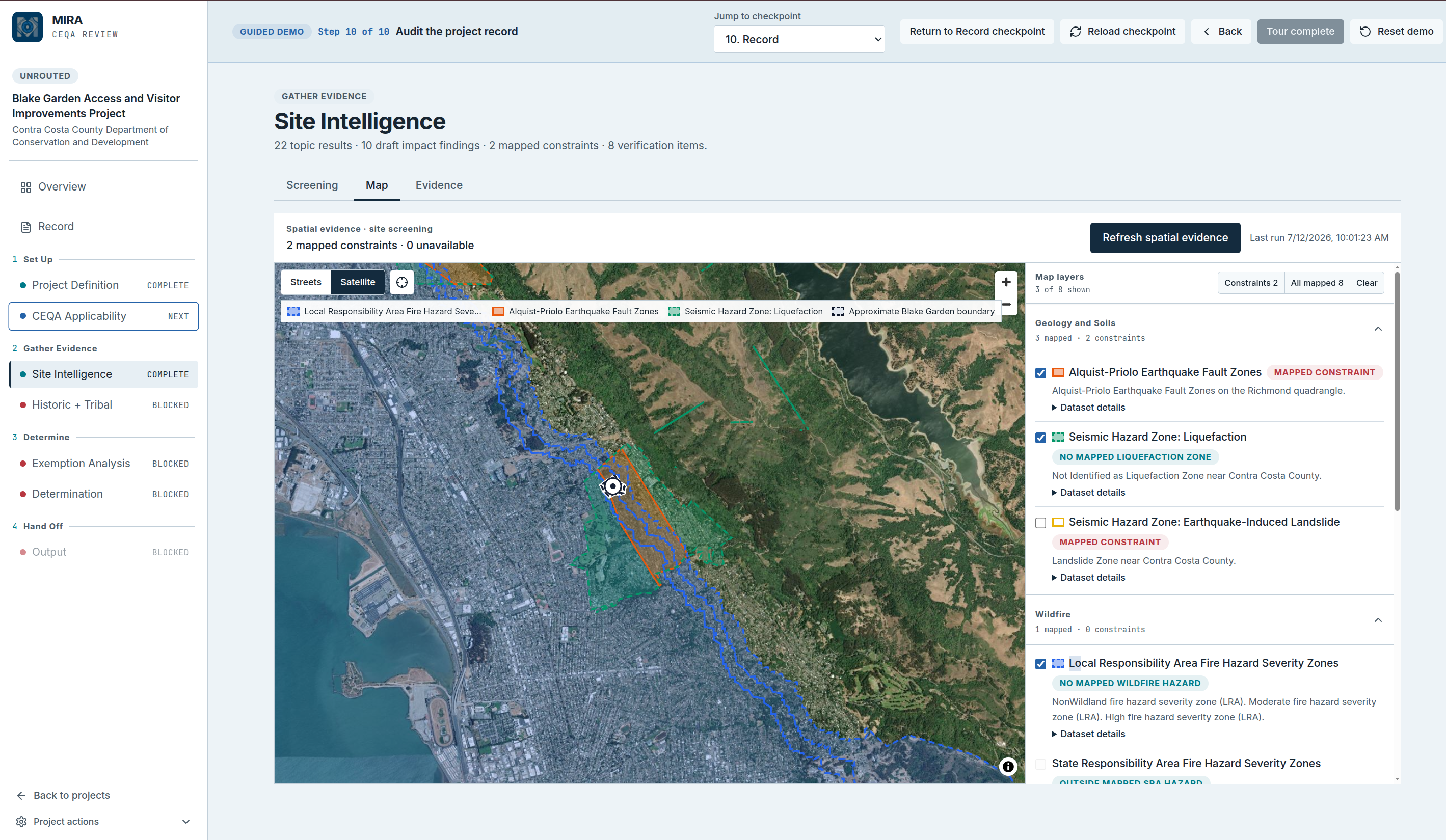Toggle Seismic Hazard Zone: Liquefaction layer

[1040, 438]
